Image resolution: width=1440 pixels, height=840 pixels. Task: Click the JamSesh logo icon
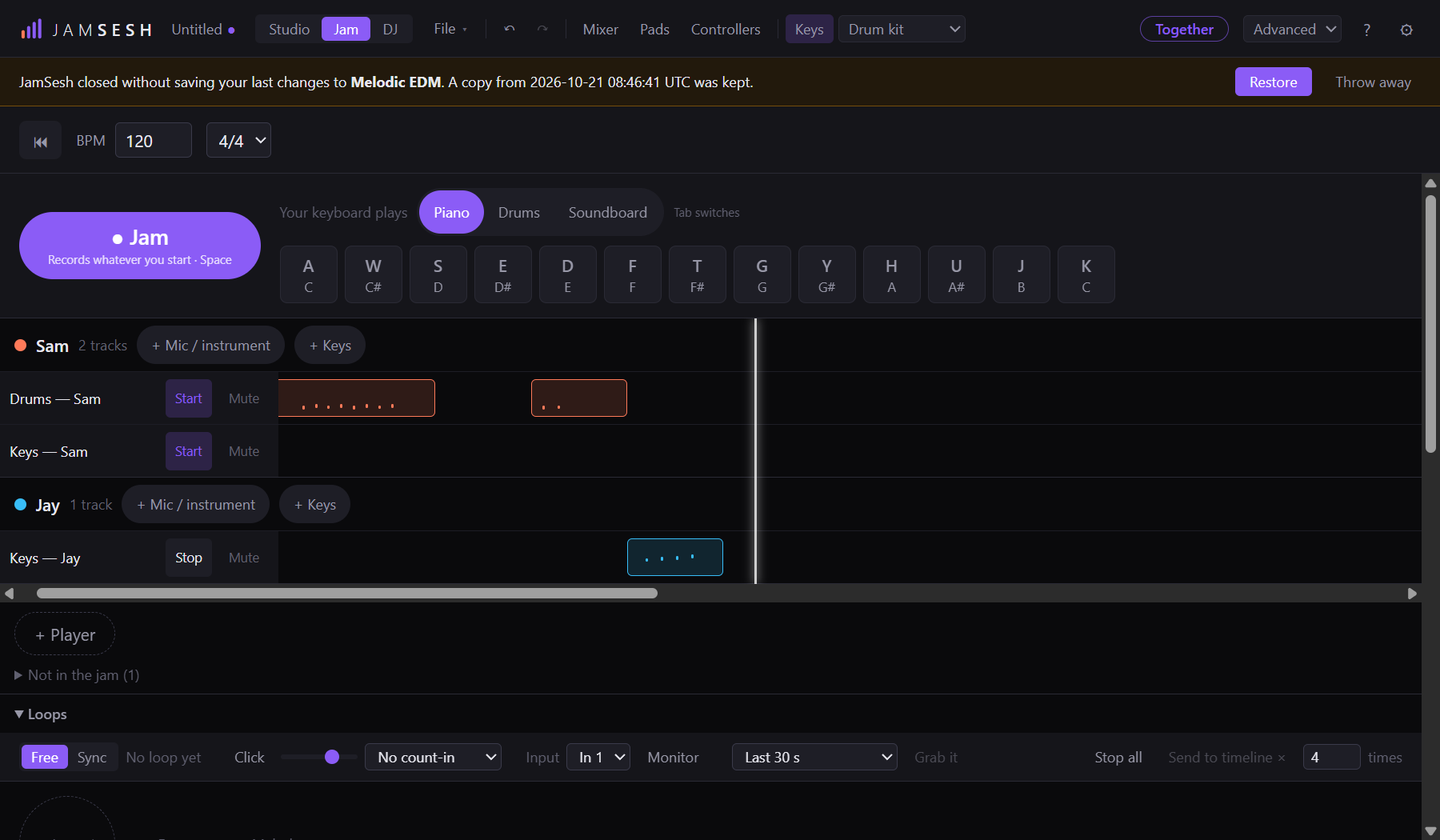31,30
